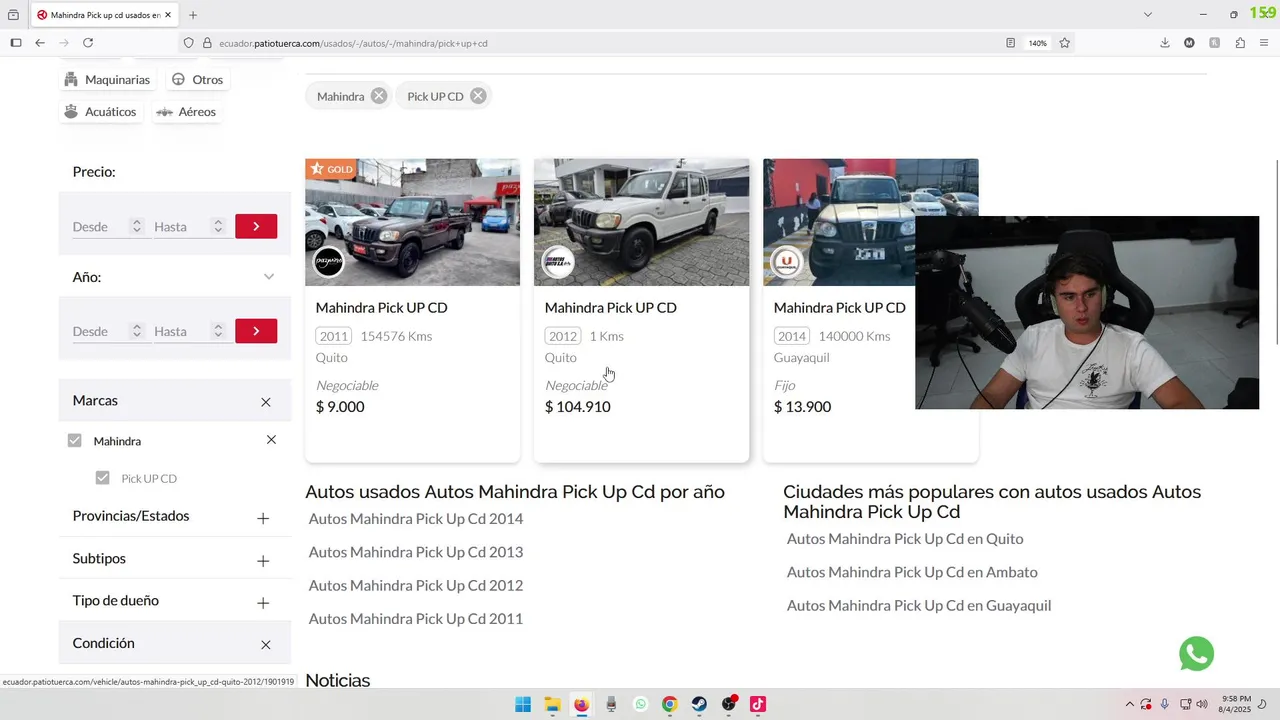Viewport: 1280px width, 720px height.
Task: Click the price Desde input field
Action: [x=100, y=227]
